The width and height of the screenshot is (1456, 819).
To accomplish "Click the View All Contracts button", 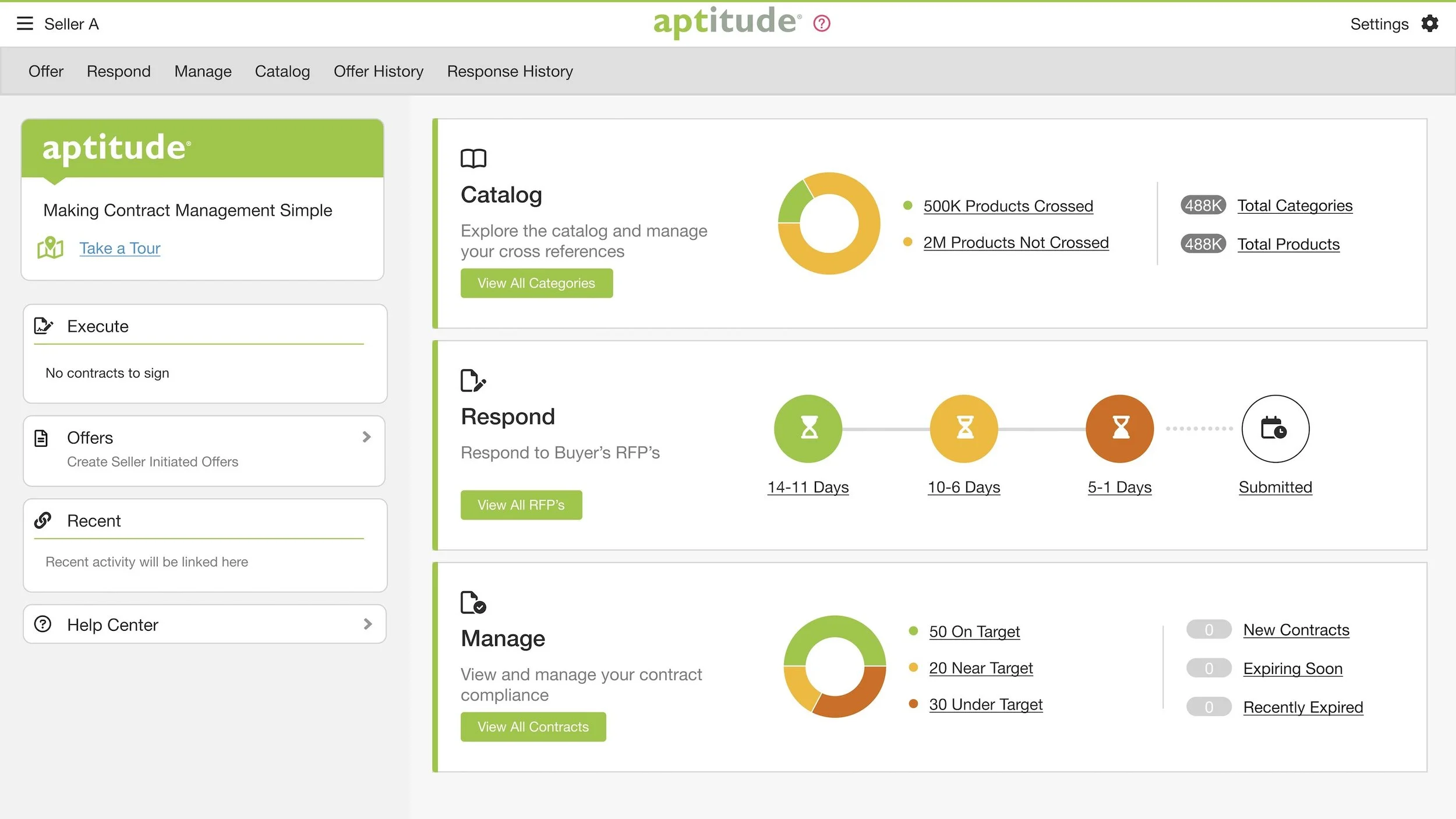I will tap(533, 726).
